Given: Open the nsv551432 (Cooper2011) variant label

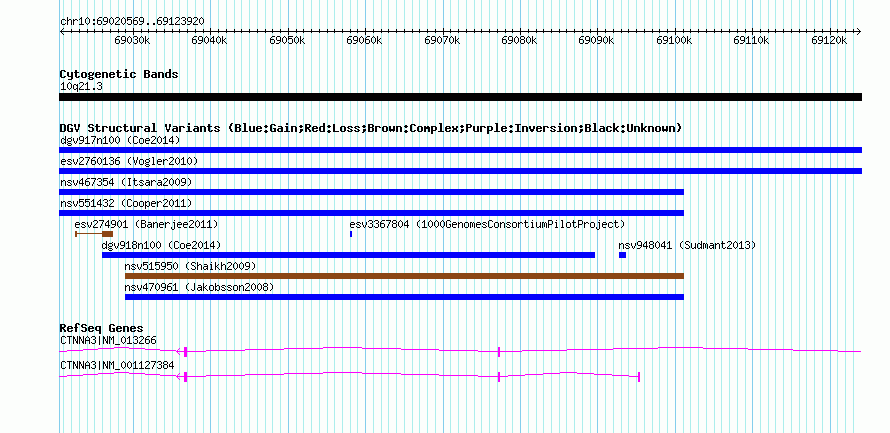Looking at the screenshot, I should [126, 203].
